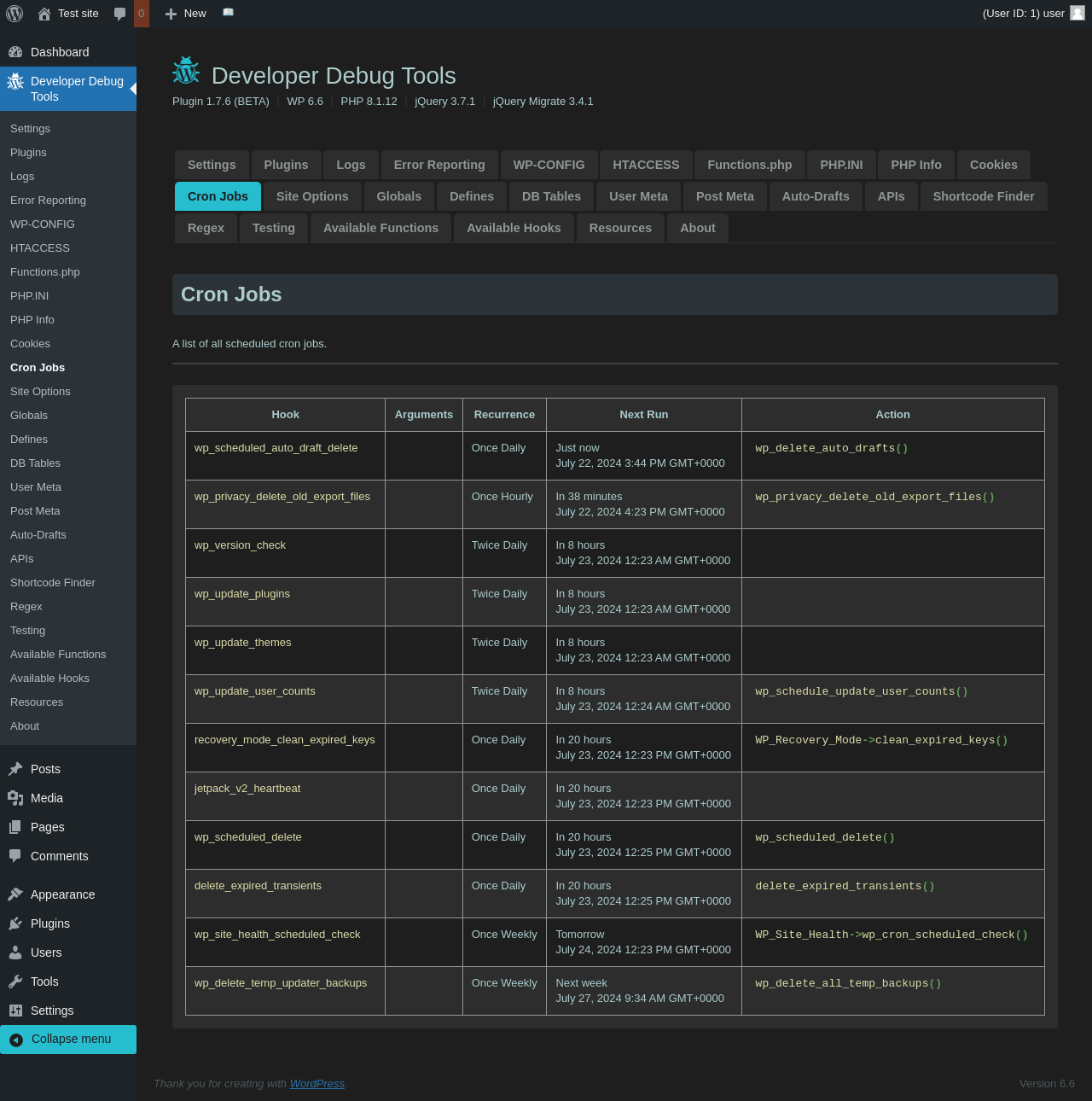
Task: Click the user avatar in top right
Action: (x=1077, y=13)
